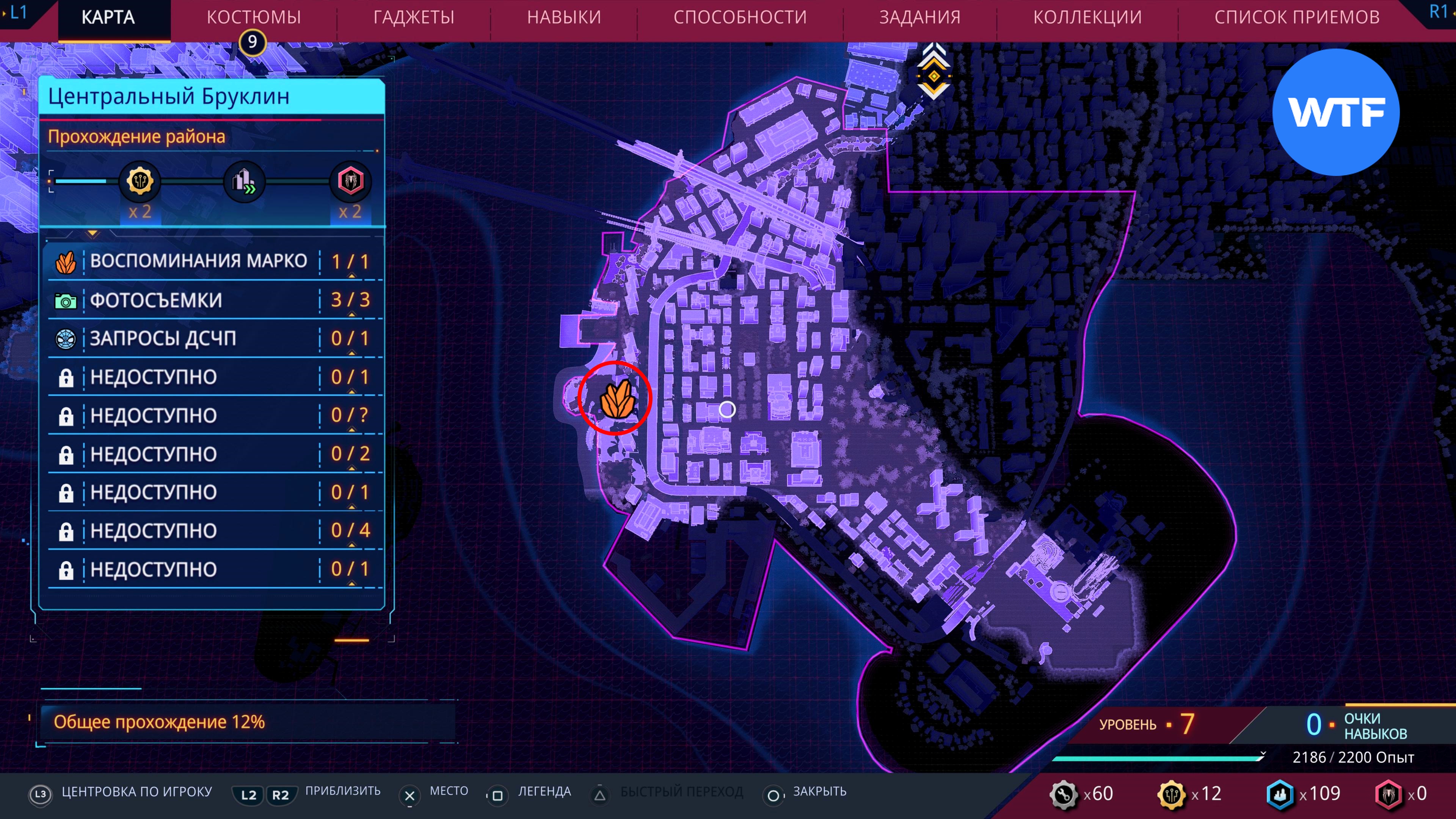
Task: Select the gold tech parts district reward icon
Action: (140, 182)
